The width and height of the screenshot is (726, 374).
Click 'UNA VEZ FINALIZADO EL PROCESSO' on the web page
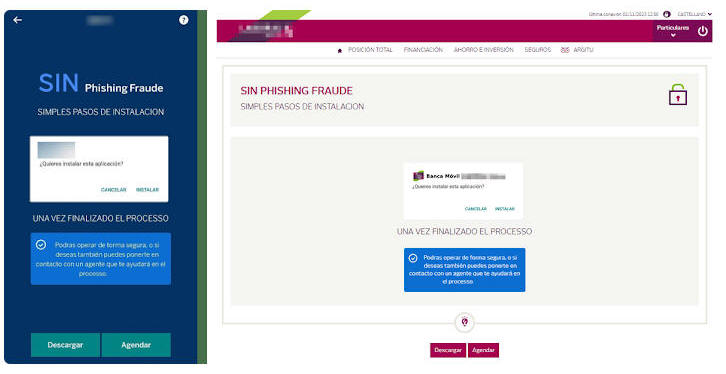pos(464,231)
